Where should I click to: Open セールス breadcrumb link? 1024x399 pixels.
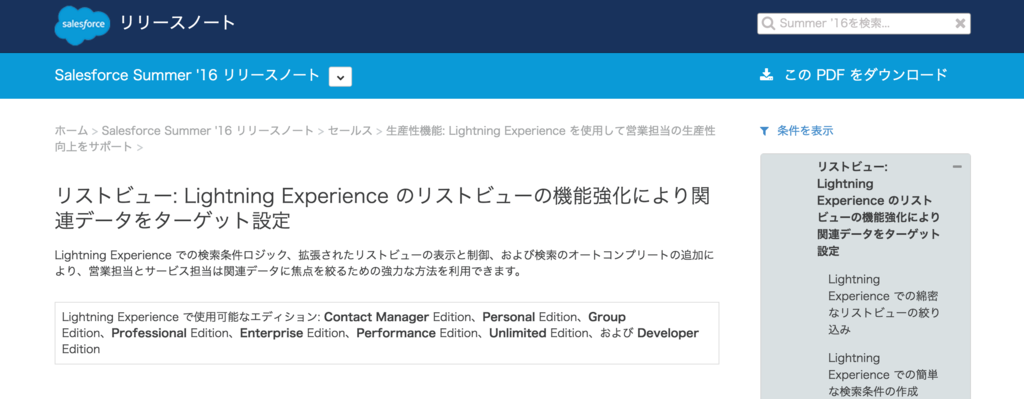350,131
